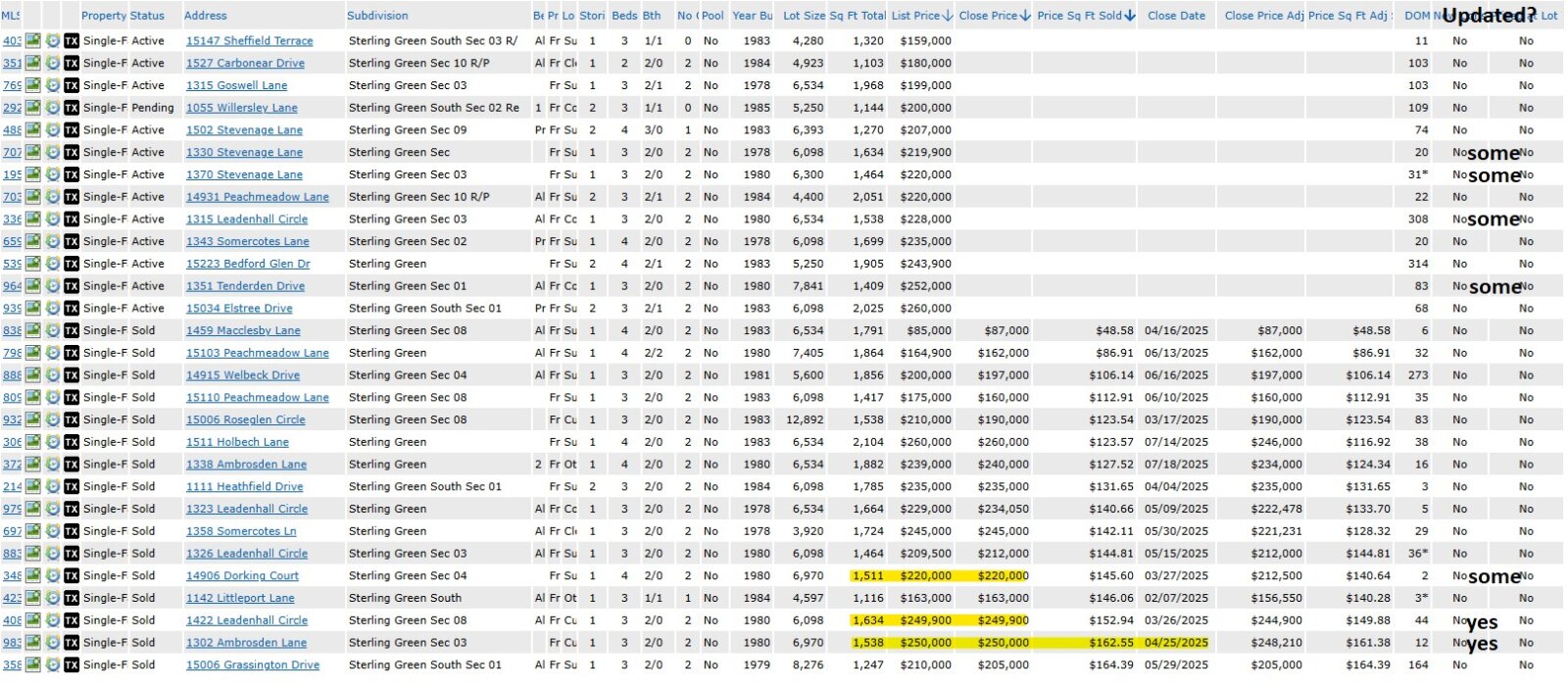Select list price $159,000 cell
The height and width of the screenshot is (688, 1568).
(x=926, y=41)
